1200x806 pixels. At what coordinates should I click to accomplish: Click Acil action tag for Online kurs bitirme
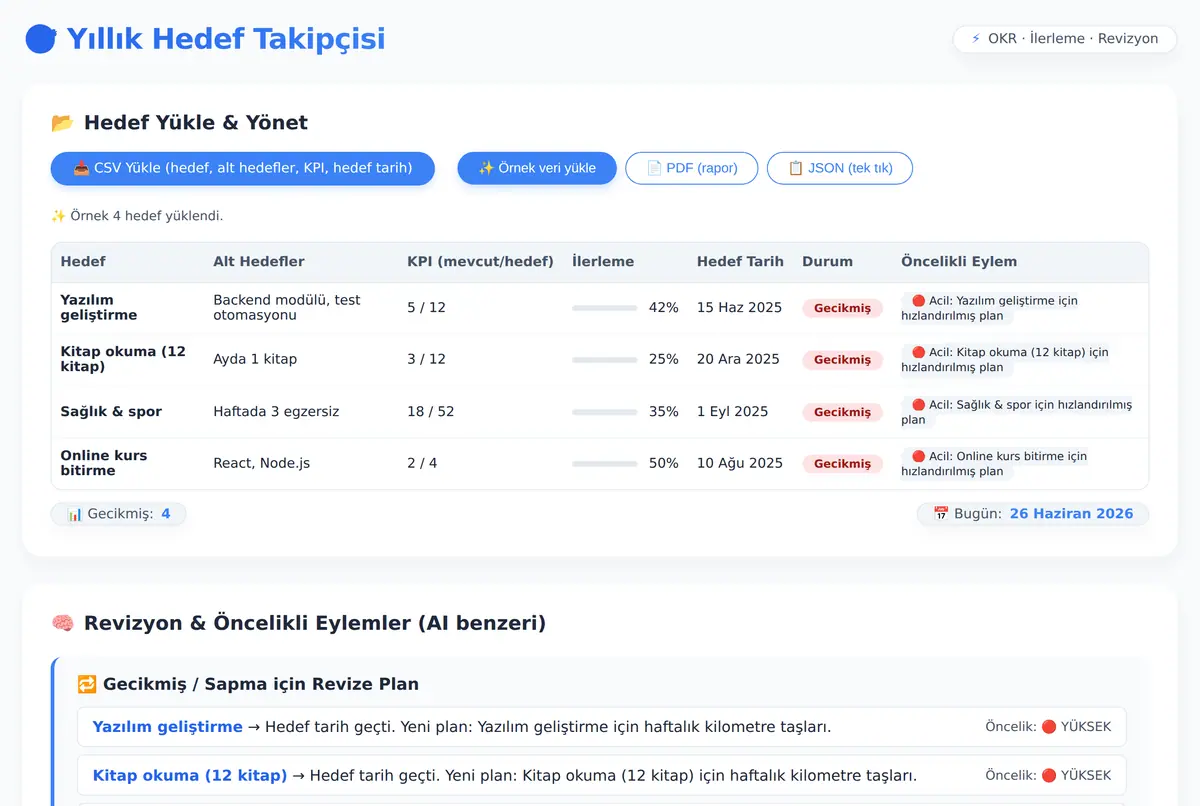[994, 464]
